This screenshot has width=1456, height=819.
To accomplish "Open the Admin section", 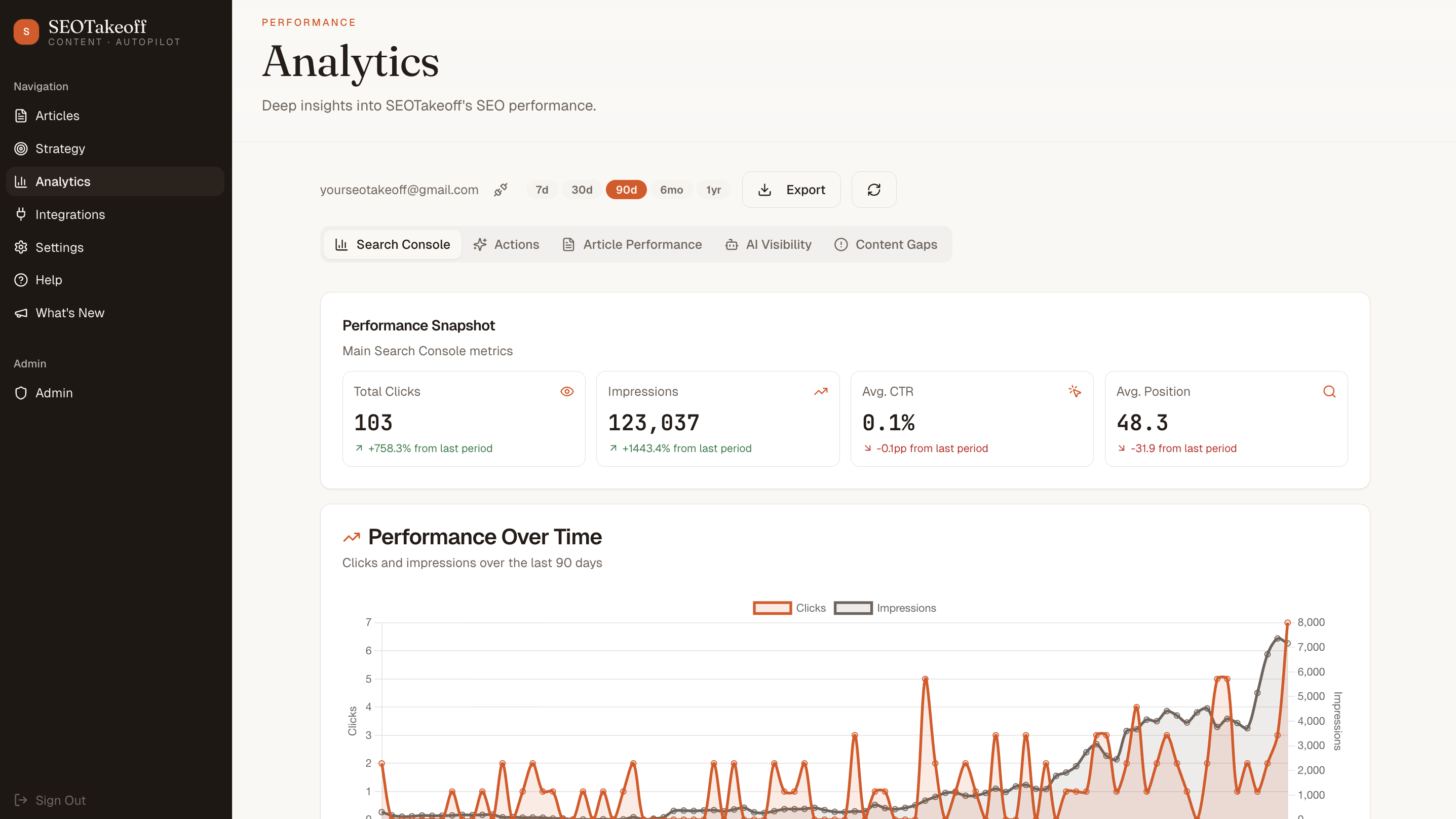I will (116, 393).
